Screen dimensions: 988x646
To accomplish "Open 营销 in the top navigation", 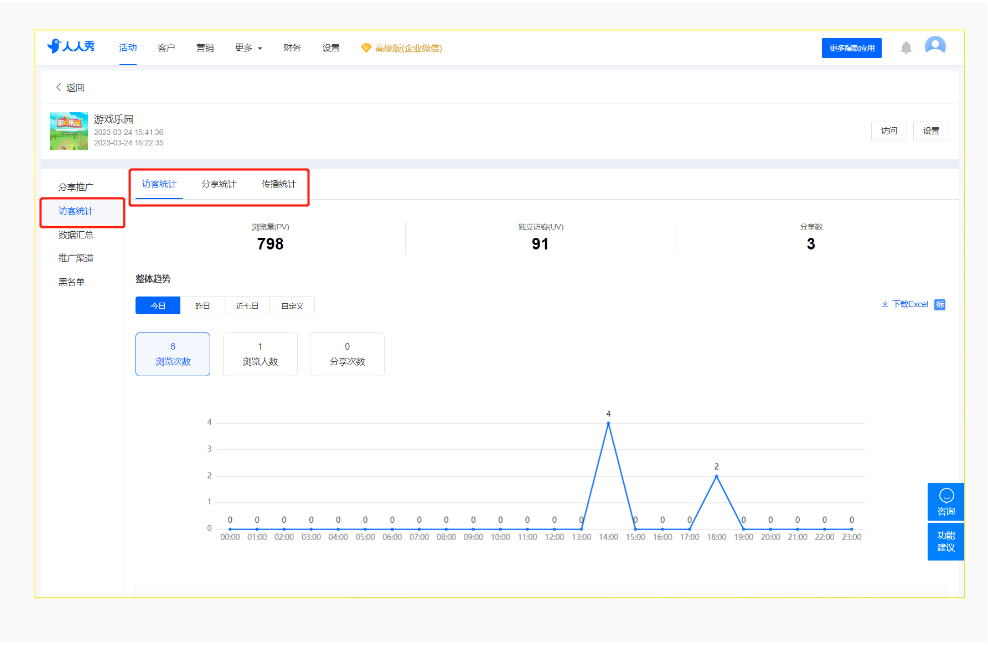I will click(205, 48).
